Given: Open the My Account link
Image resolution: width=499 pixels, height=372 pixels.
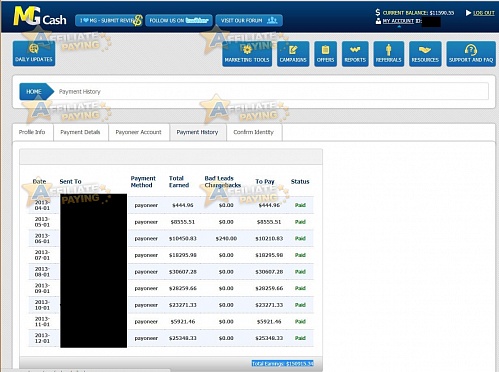Looking at the screenshot, I should (x=398, y=21).
